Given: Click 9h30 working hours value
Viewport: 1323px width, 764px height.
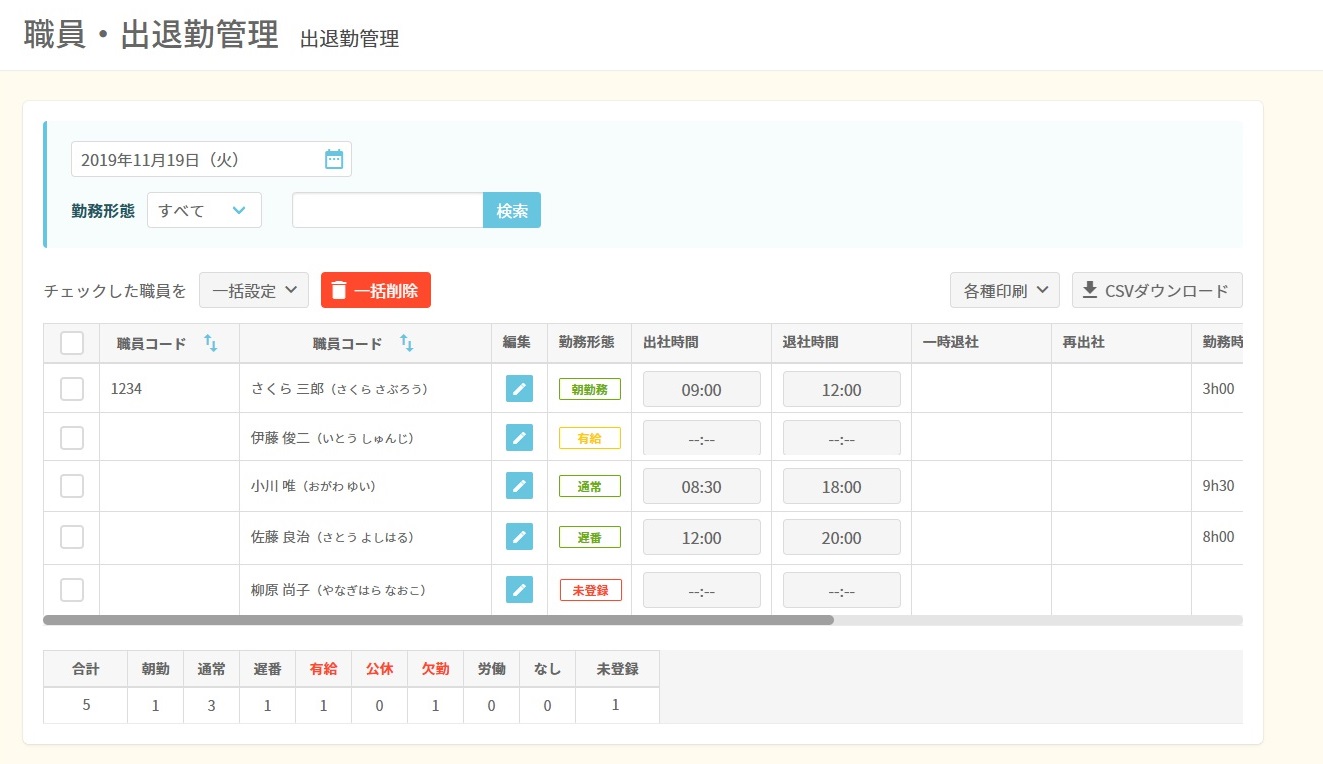Looking at the screenshot, I should coord(1219,486).
